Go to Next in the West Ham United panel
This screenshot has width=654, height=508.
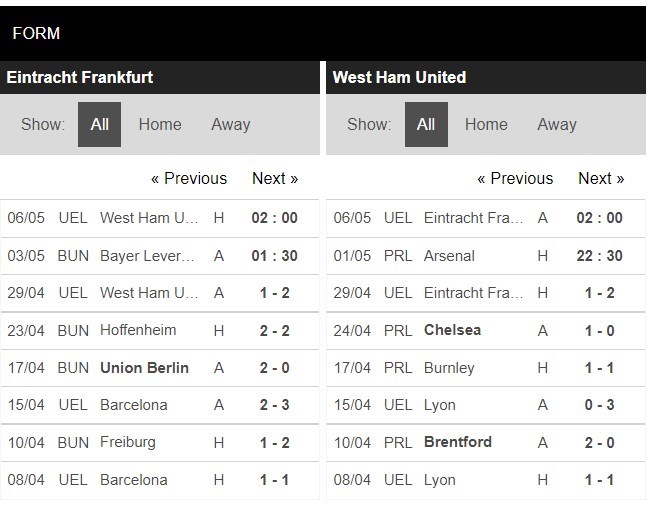click(601, 179)
